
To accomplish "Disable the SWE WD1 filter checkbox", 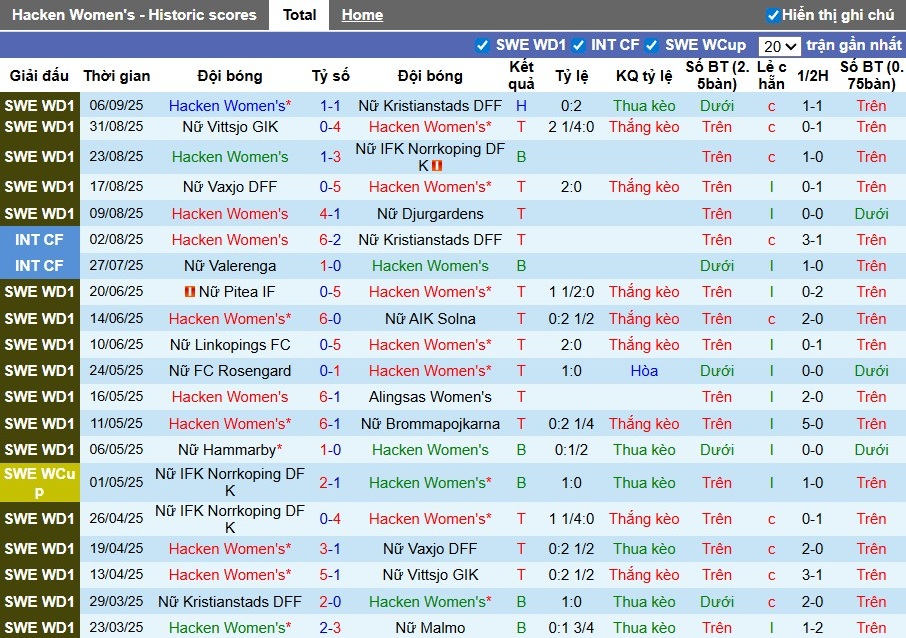I will tap(484, 45).
